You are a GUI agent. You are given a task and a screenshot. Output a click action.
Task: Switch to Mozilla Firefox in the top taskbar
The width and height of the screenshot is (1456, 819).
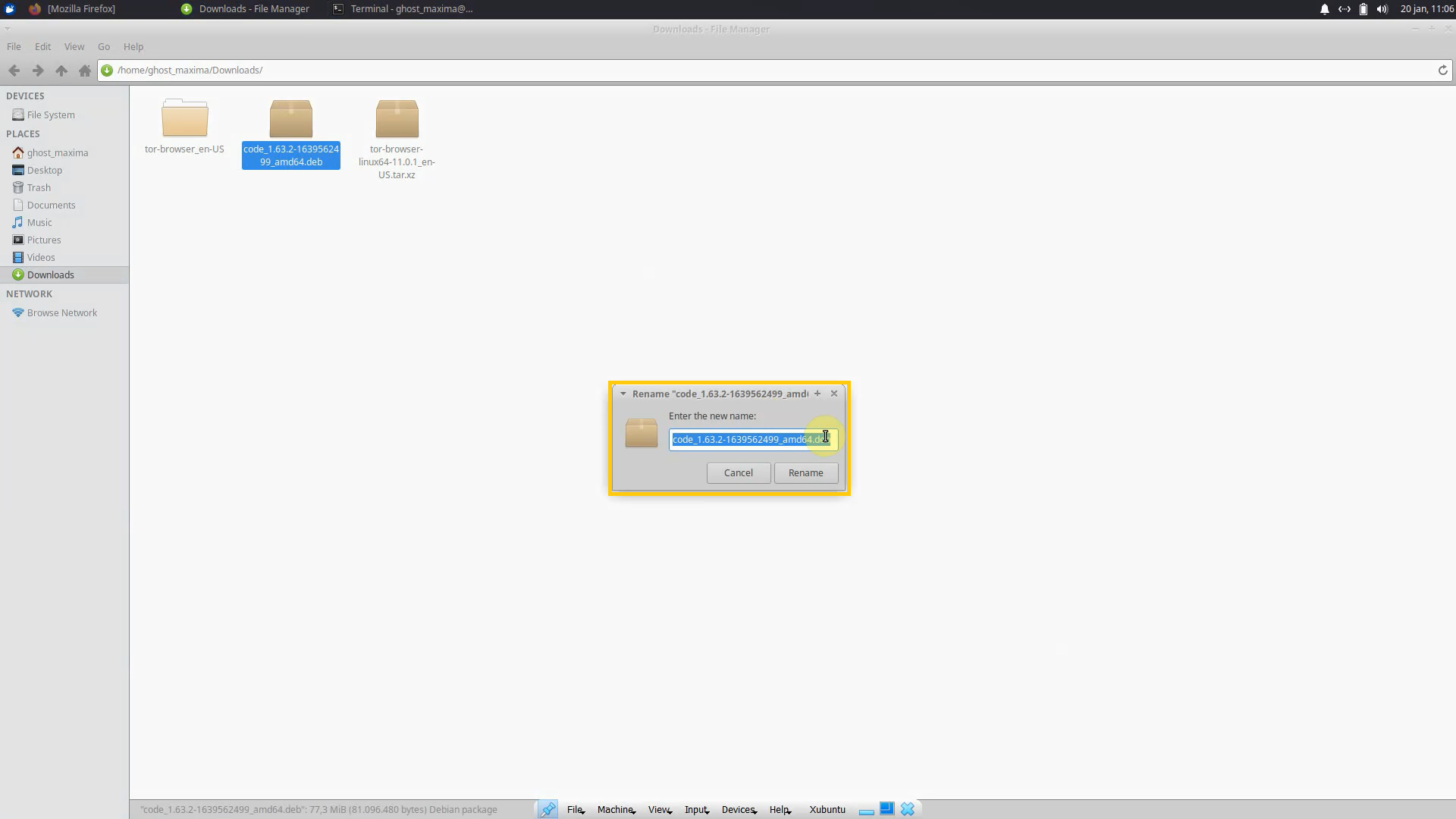[x=80, y=8]
